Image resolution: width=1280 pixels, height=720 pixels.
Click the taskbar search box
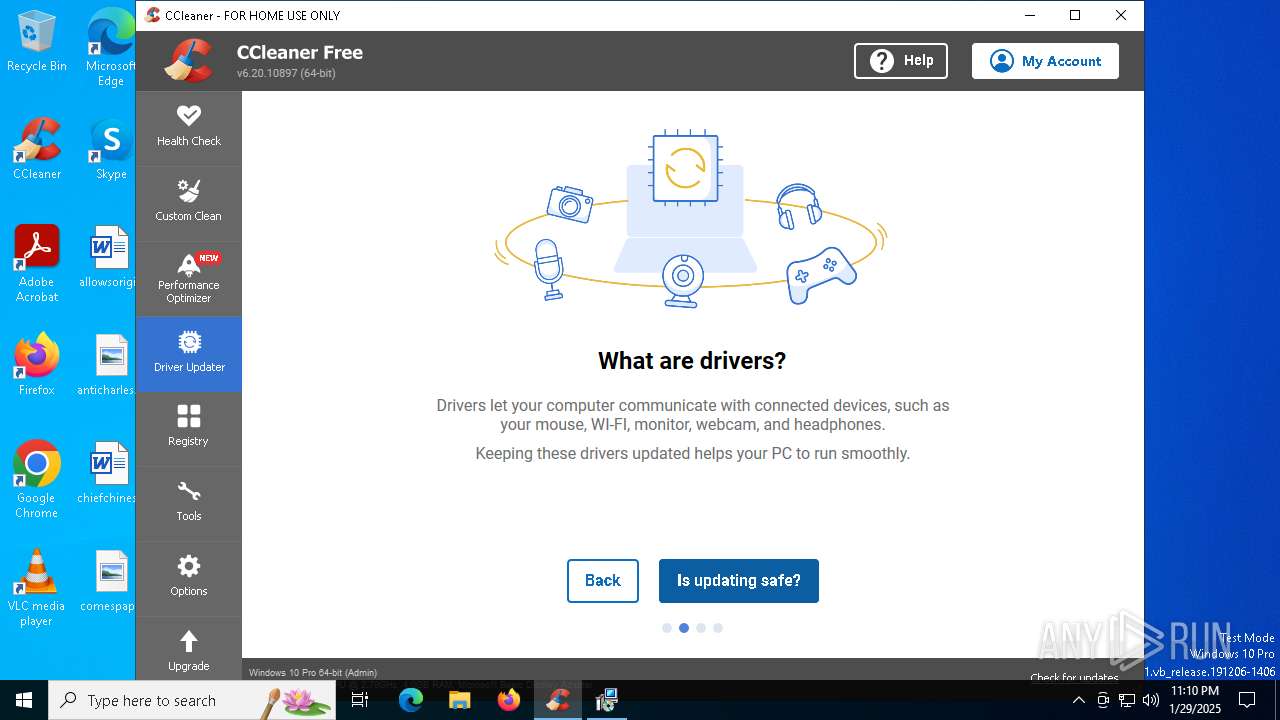193,700
